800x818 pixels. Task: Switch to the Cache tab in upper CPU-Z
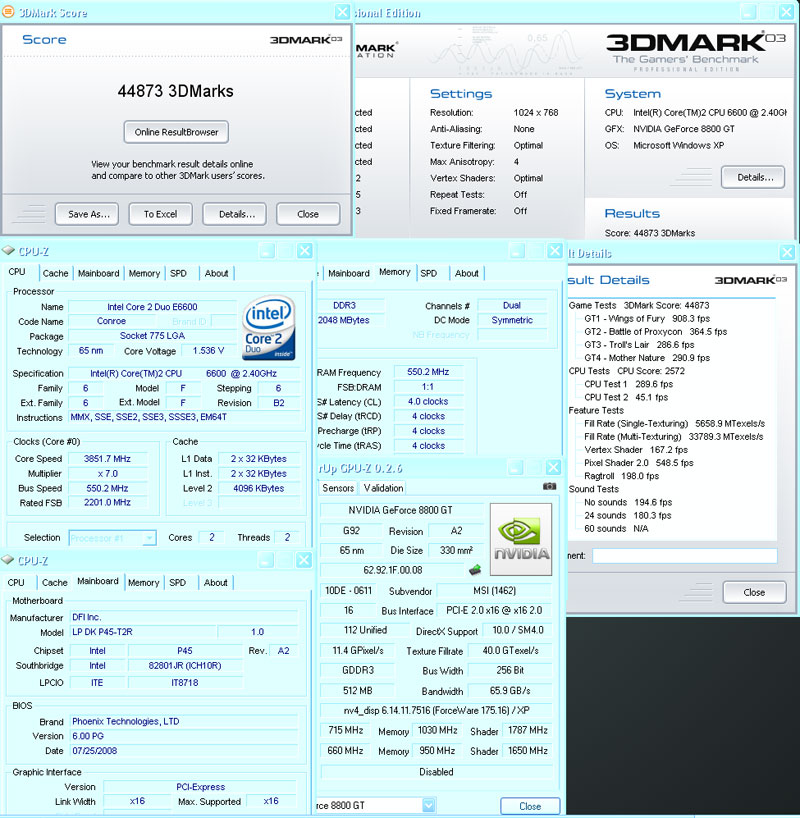click(x=55, y=273)
